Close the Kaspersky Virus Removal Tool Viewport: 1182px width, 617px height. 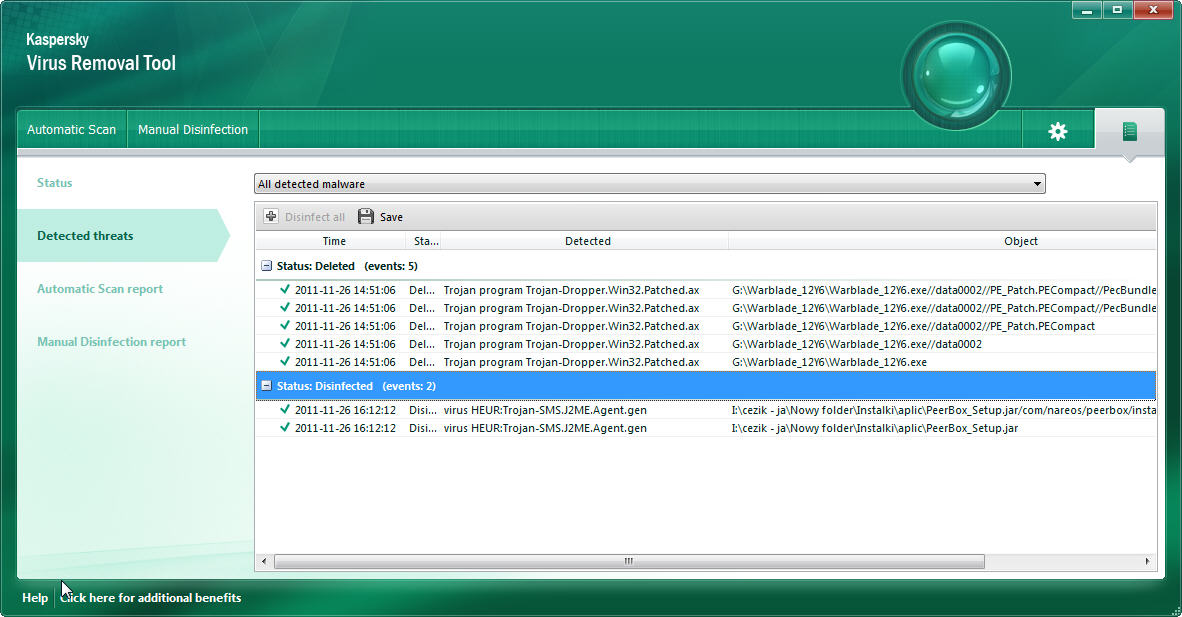pyautogui.click(x=1153, y=10)
